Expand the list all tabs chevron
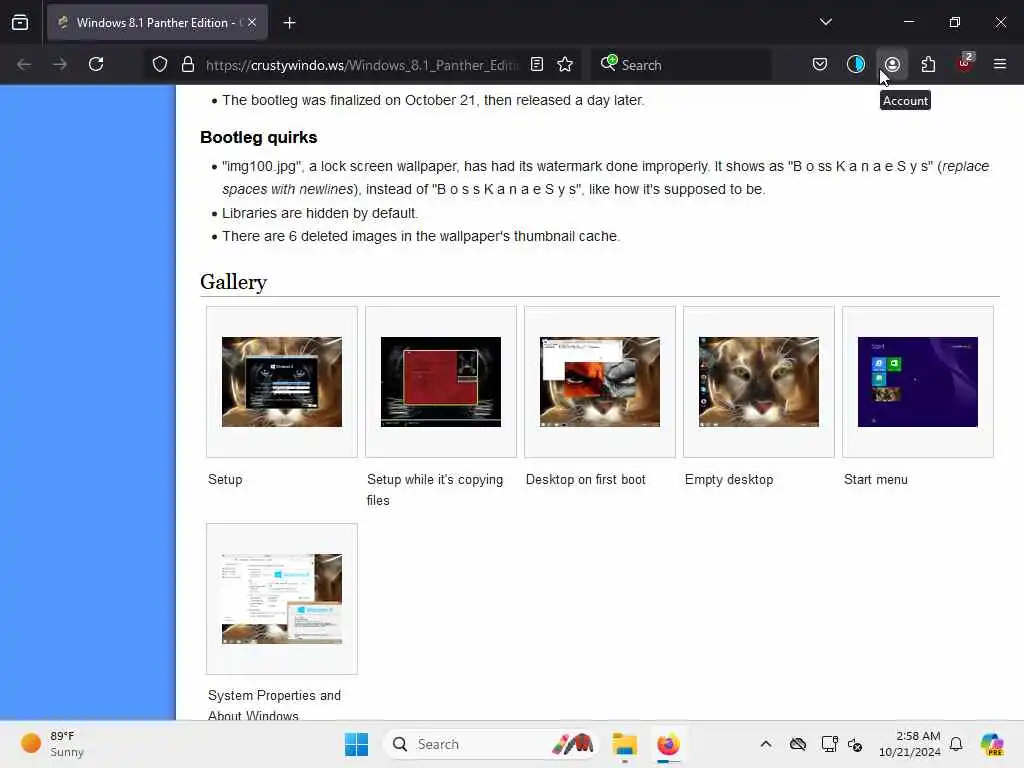This screenshot has height=768, width=1024. pyautogui.click(x=825, y=22)
